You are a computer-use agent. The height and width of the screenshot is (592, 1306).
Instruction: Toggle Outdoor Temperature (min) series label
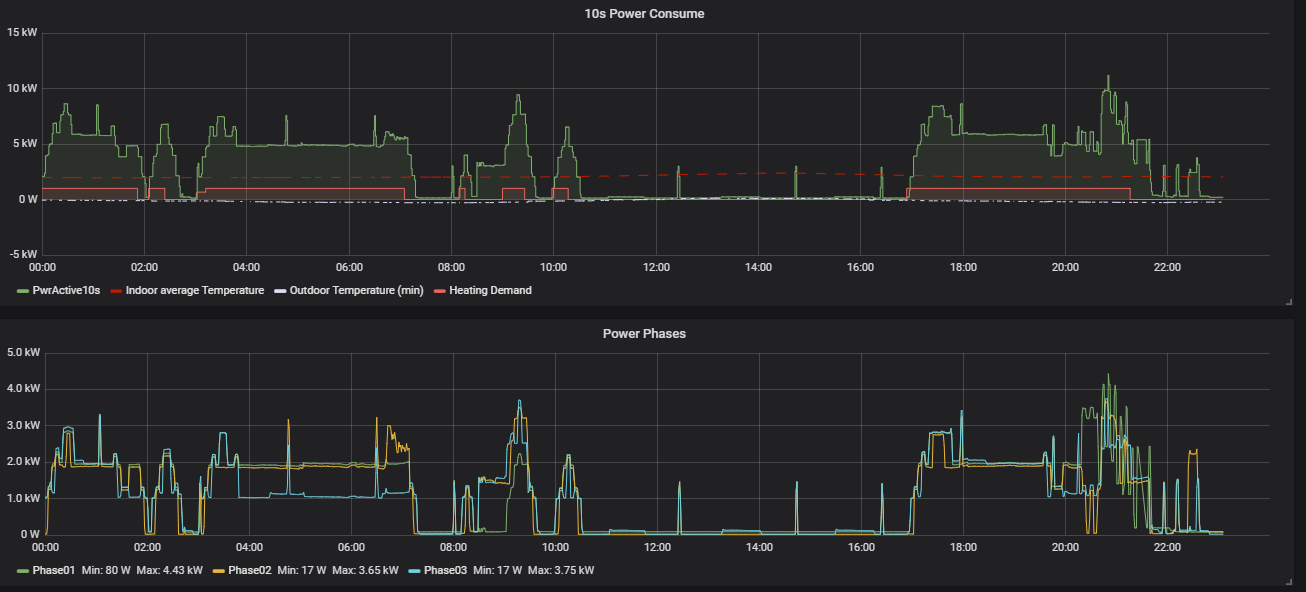click(x=357, y=290)
